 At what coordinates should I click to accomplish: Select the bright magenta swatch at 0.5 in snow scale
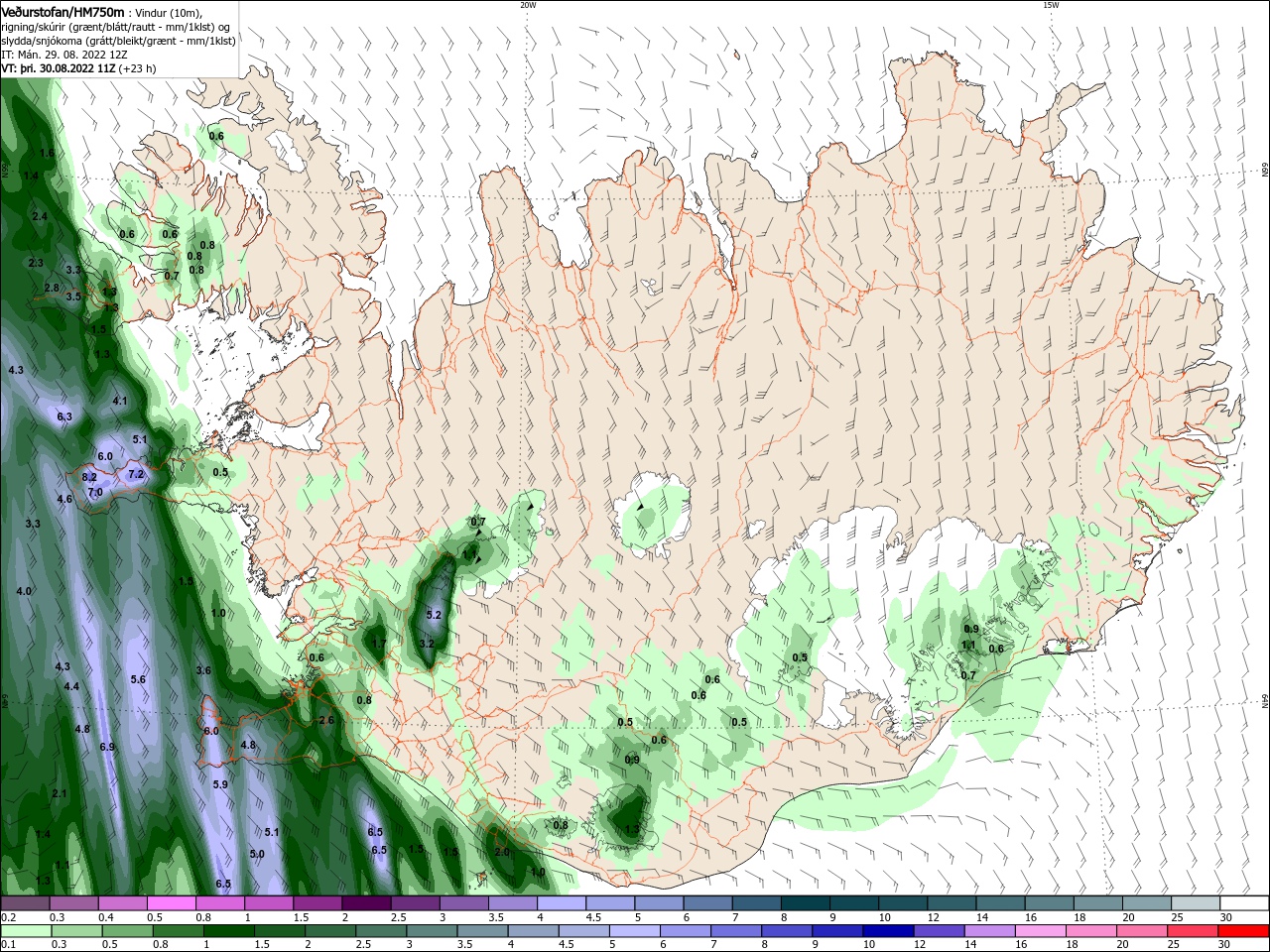(x=172, y=903)
